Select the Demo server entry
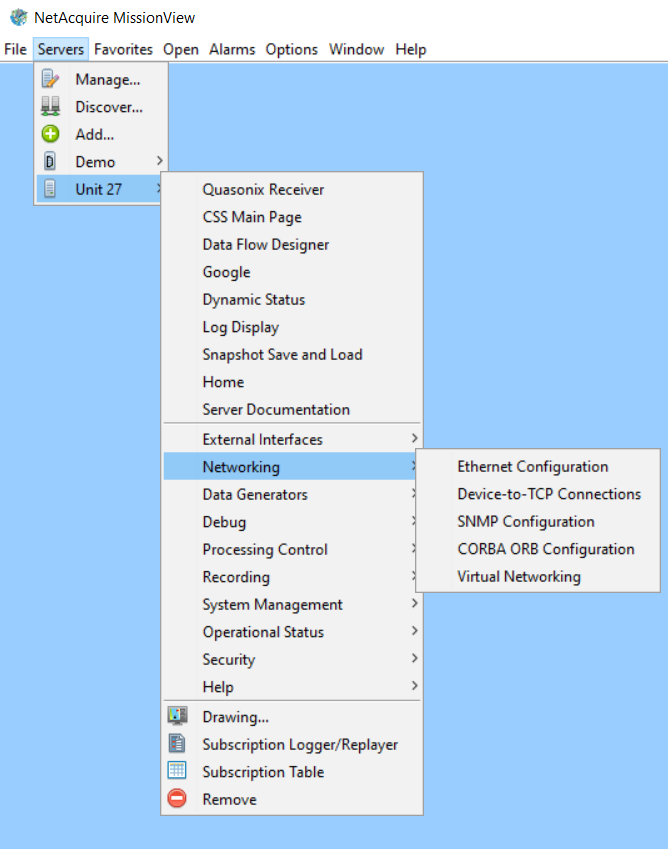The height and width of the screenshot is (849, 668). click(101, 161)
